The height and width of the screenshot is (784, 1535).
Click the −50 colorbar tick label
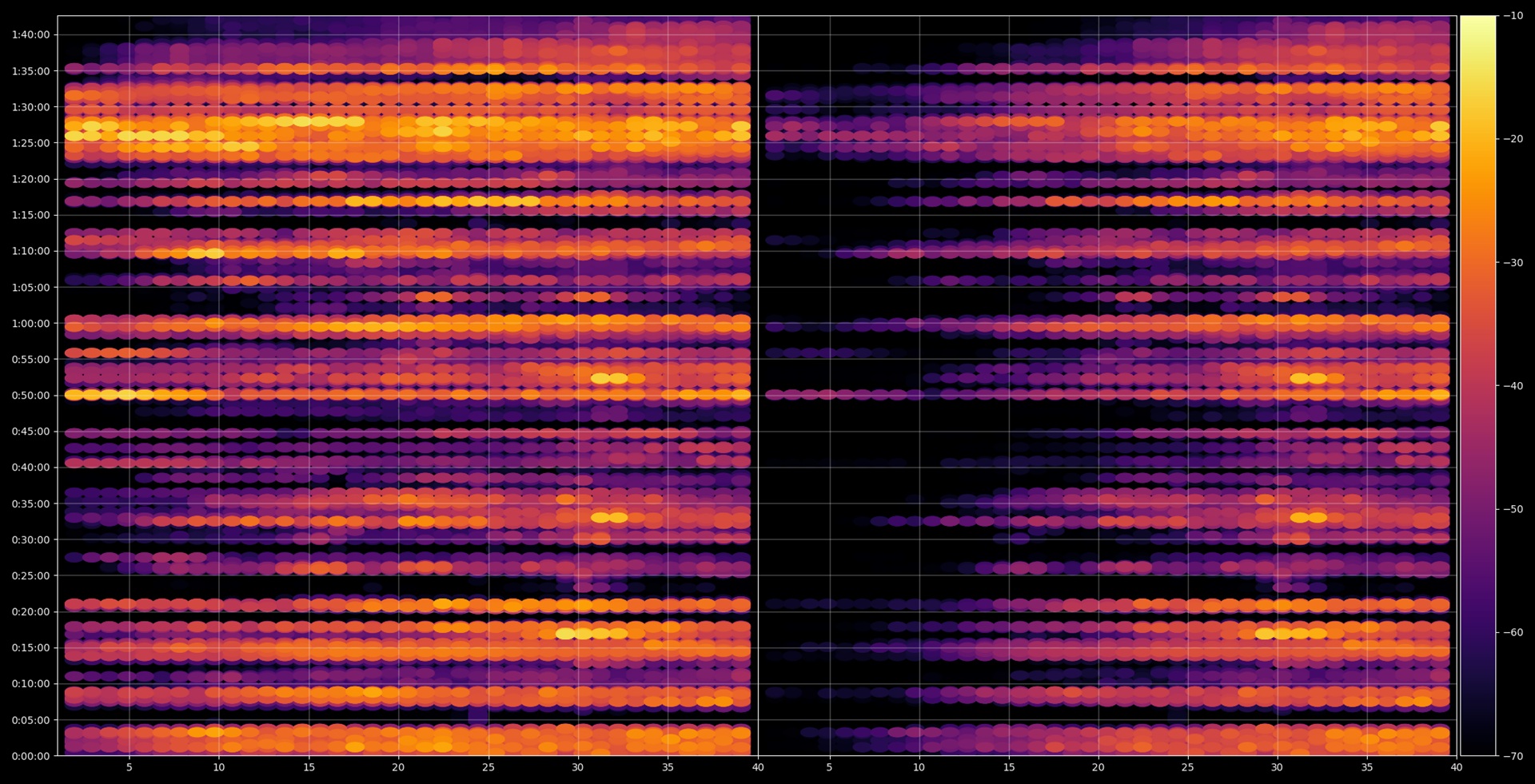(1513, 509)
